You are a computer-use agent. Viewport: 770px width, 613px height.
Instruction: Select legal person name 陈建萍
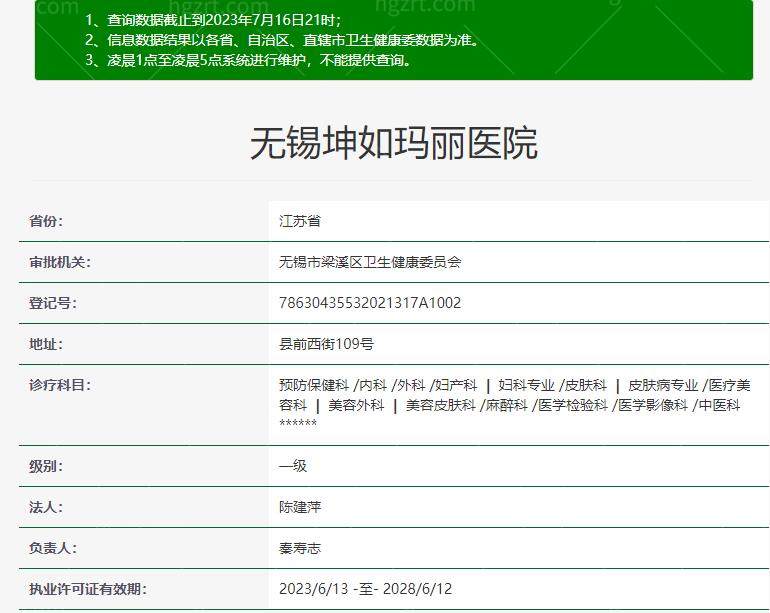300,507
